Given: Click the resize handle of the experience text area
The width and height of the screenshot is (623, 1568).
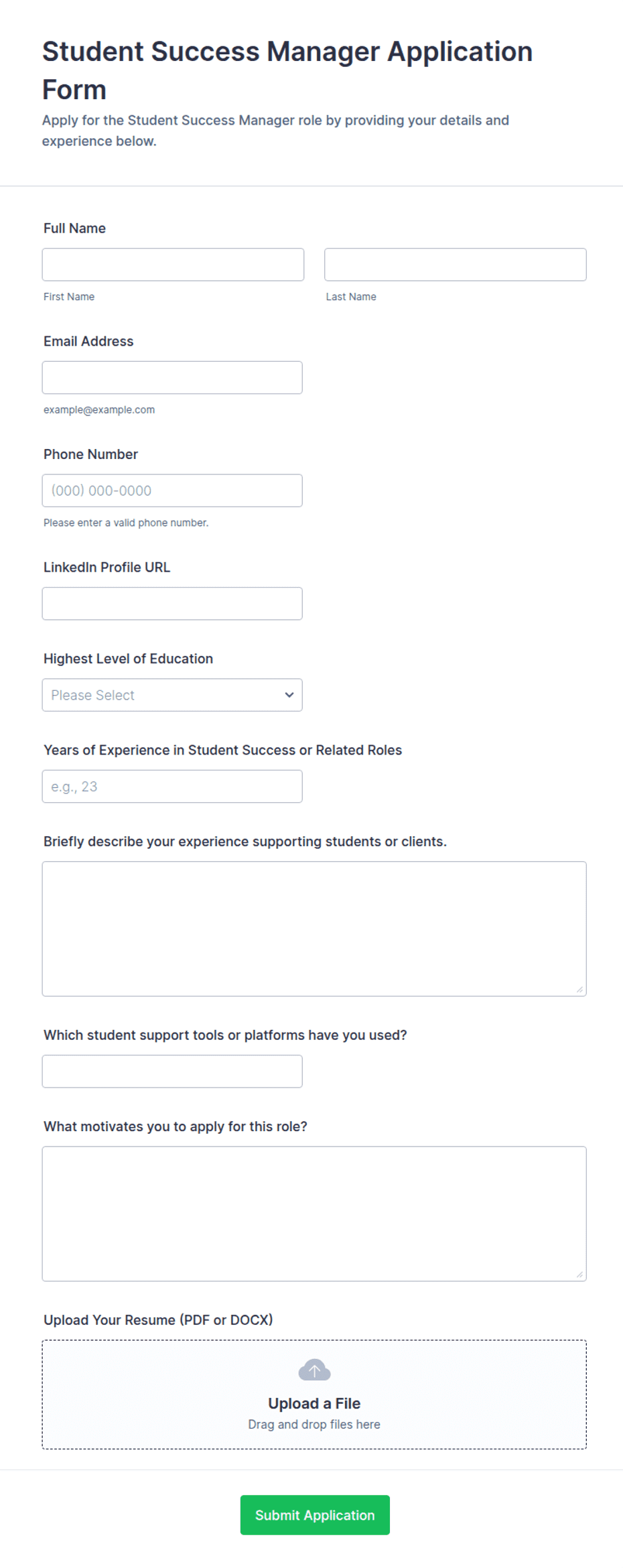Looking at the screenshot, I should [580, 990].
